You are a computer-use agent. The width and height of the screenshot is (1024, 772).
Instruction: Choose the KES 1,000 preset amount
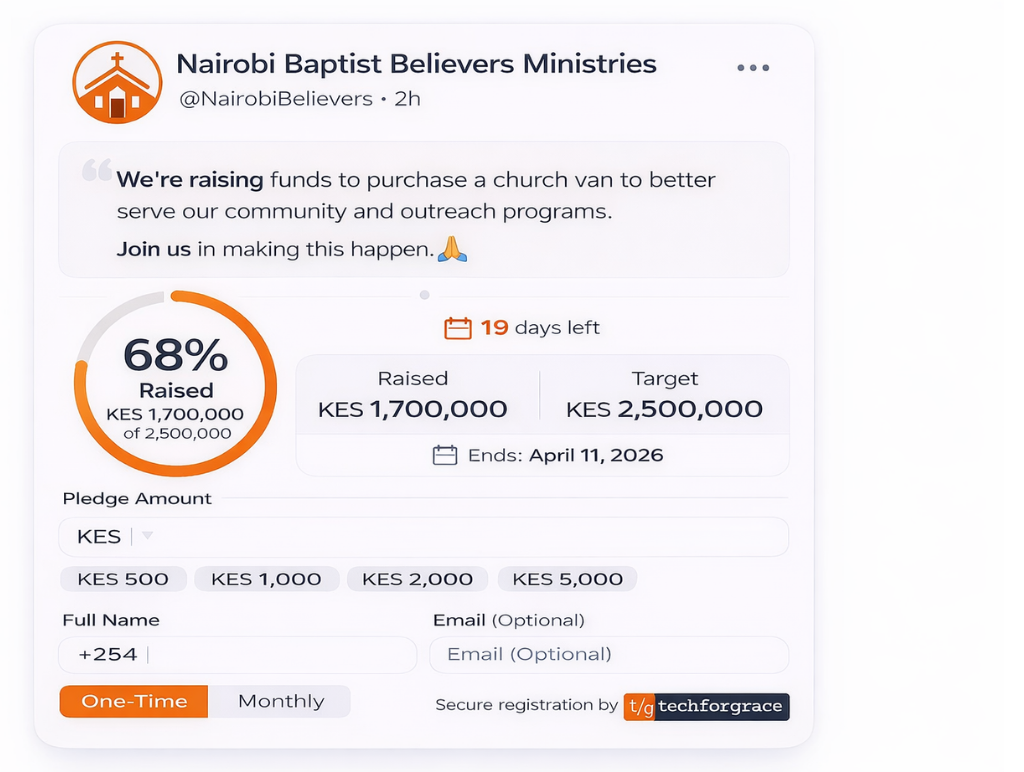[266, 579]
